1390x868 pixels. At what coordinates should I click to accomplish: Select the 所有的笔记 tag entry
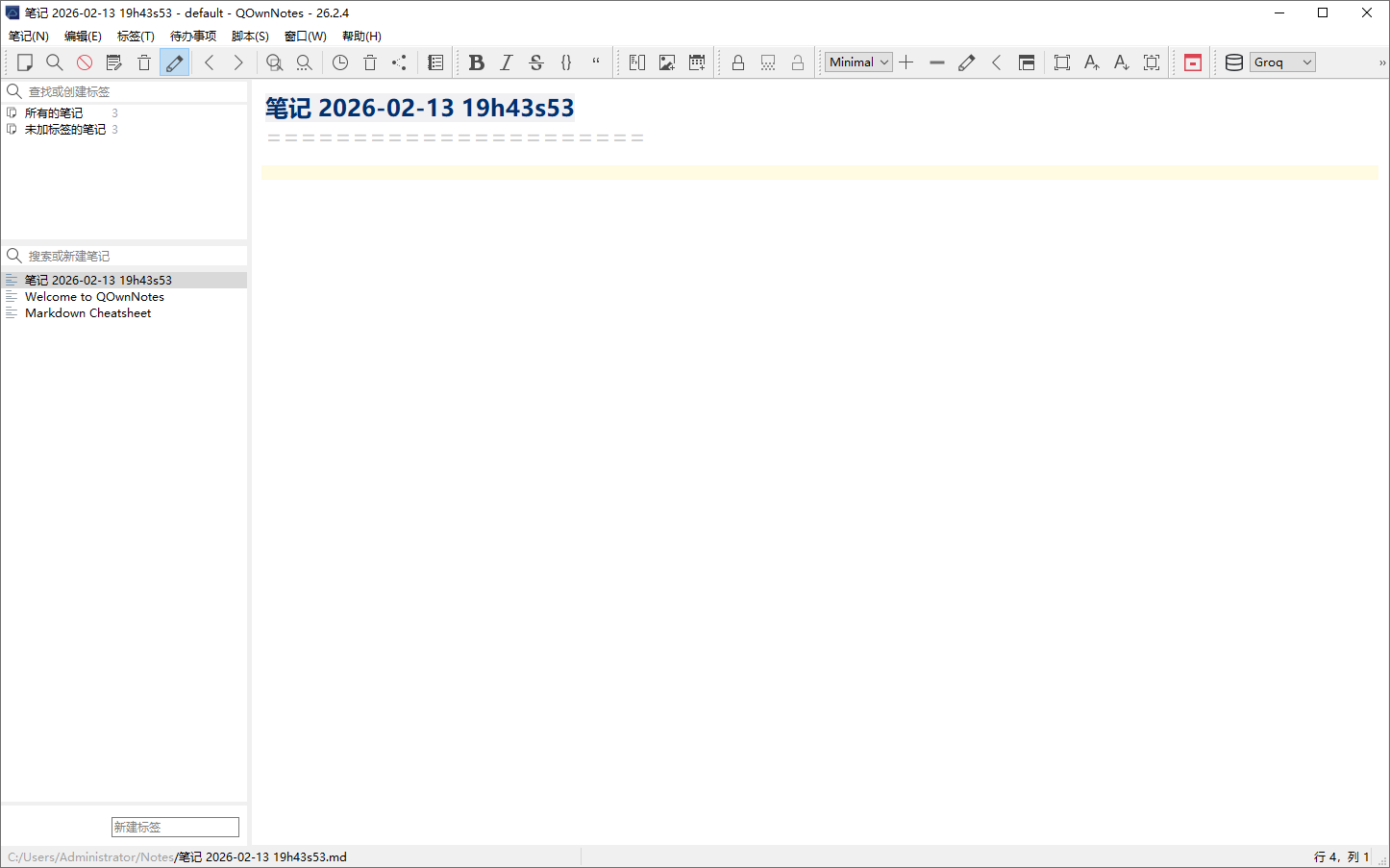click(x=54, y=113)
